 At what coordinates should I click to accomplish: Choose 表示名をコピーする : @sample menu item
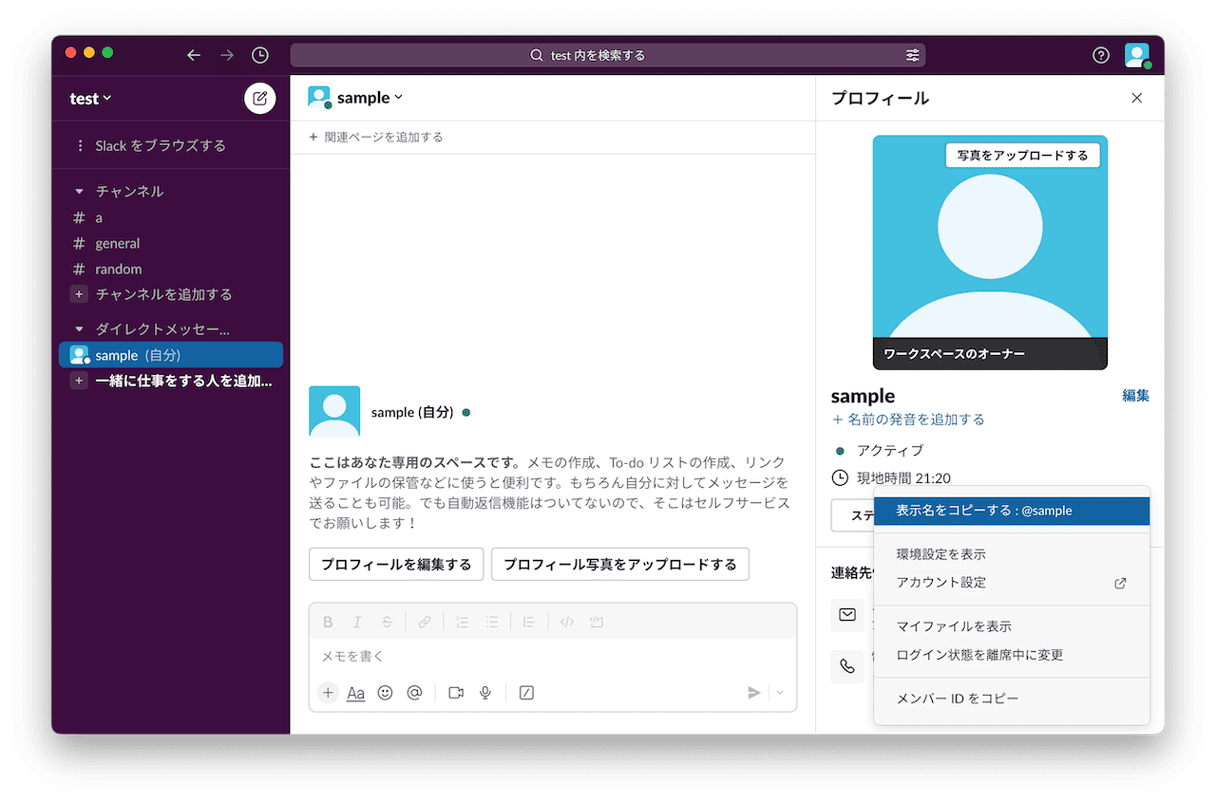1012,511
